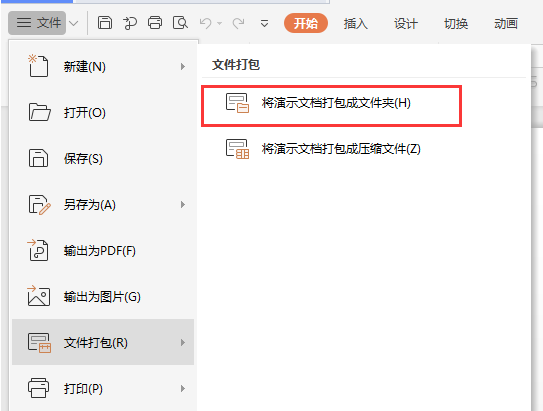Select the 开始 tab button
543x411 pixels.
pyautogui.click(x=306, y=23)
